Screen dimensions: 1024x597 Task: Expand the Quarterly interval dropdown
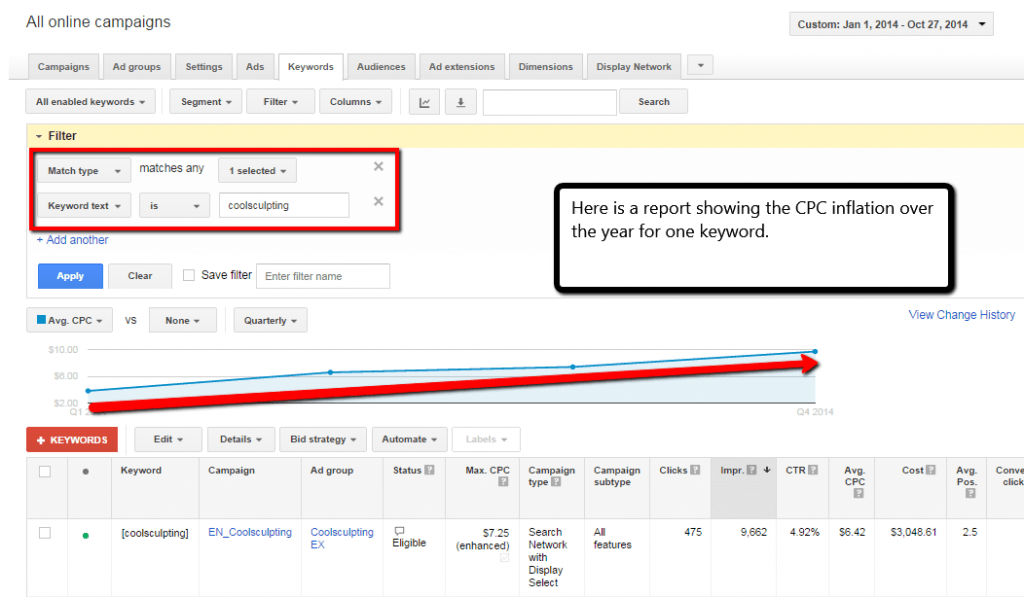(x=270, y=321)
